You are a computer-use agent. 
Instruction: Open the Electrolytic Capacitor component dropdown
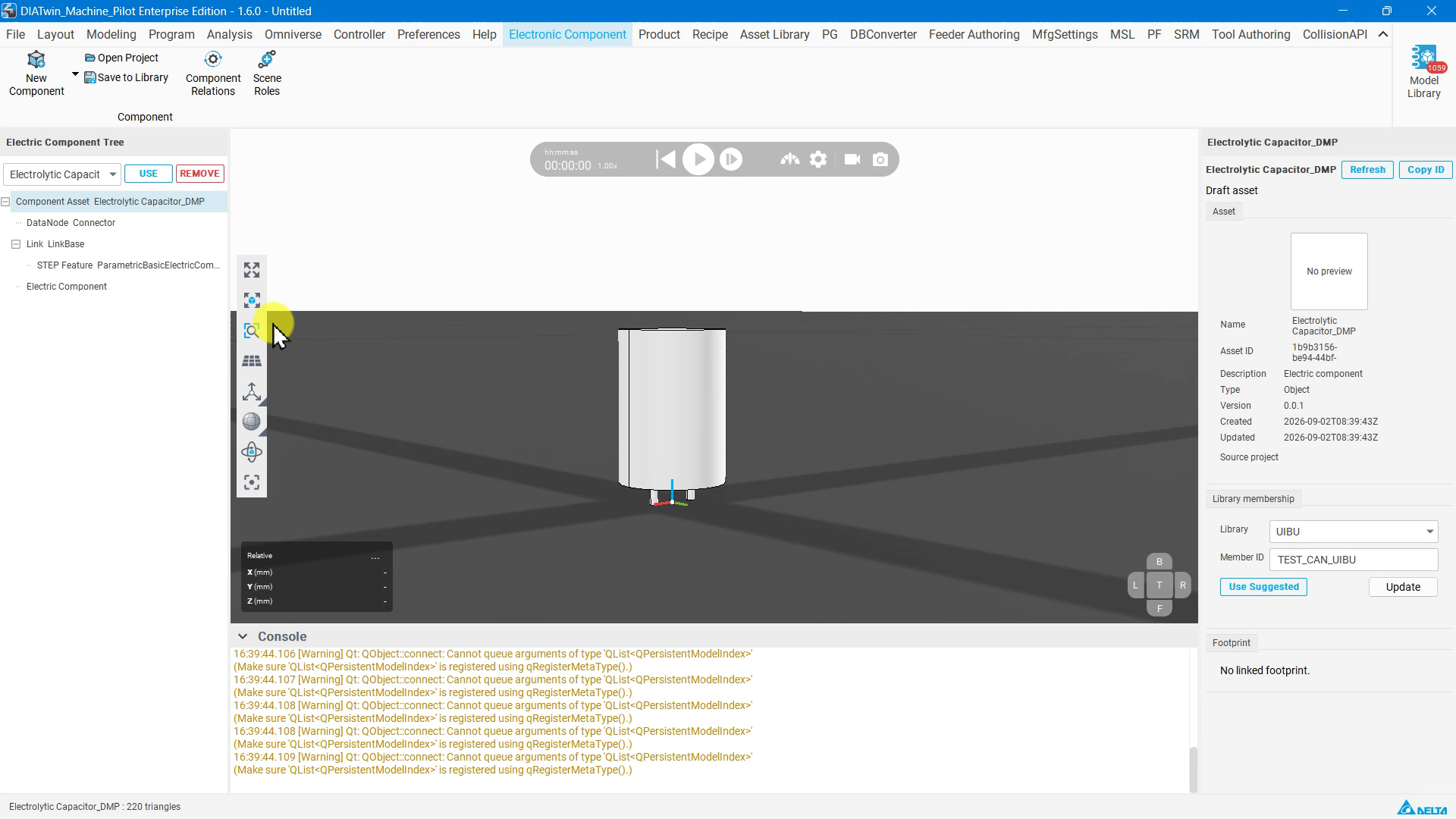click(x=61, y=174)
